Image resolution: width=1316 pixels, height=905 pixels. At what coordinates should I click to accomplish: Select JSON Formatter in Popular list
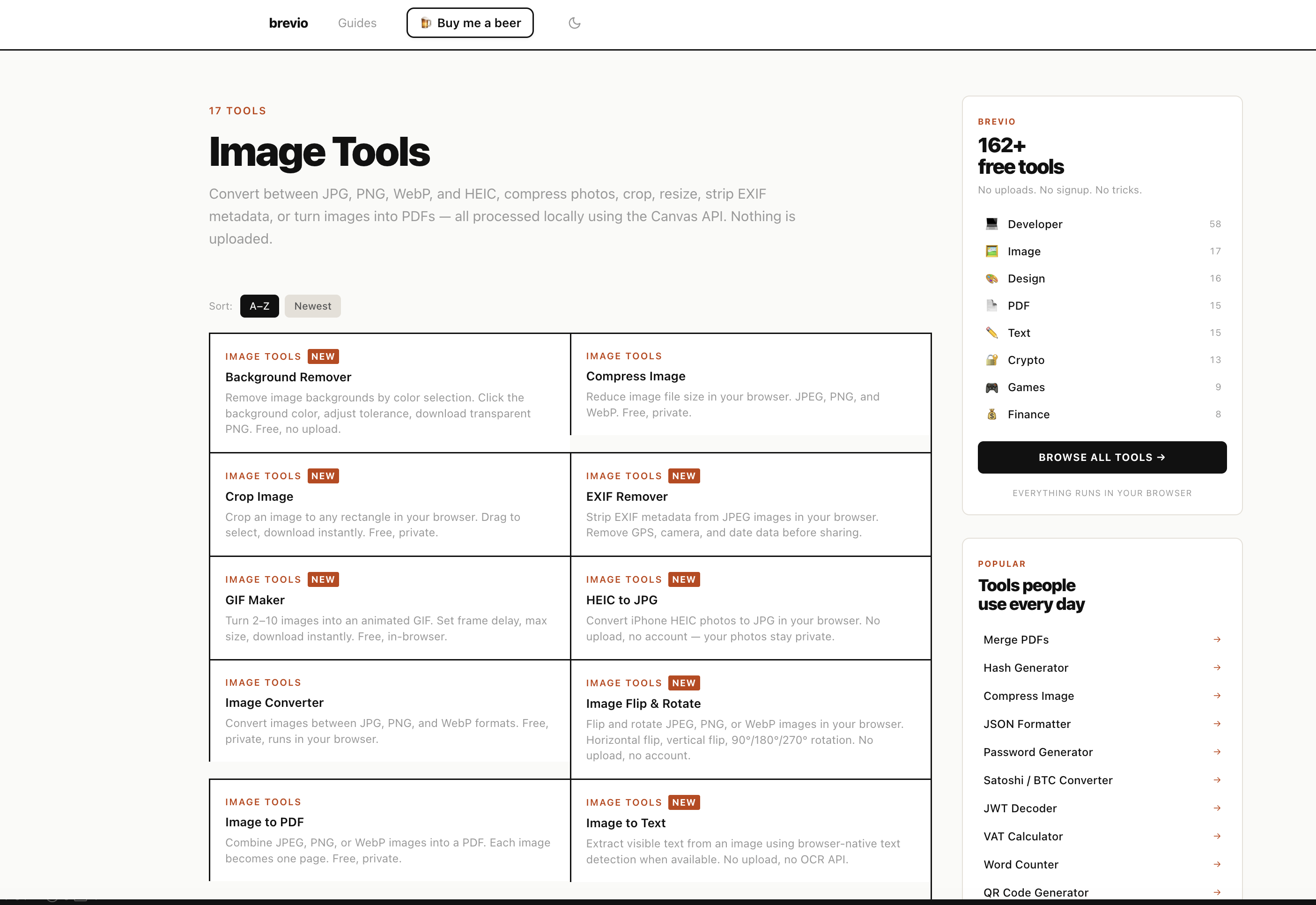pos(1102,724)
